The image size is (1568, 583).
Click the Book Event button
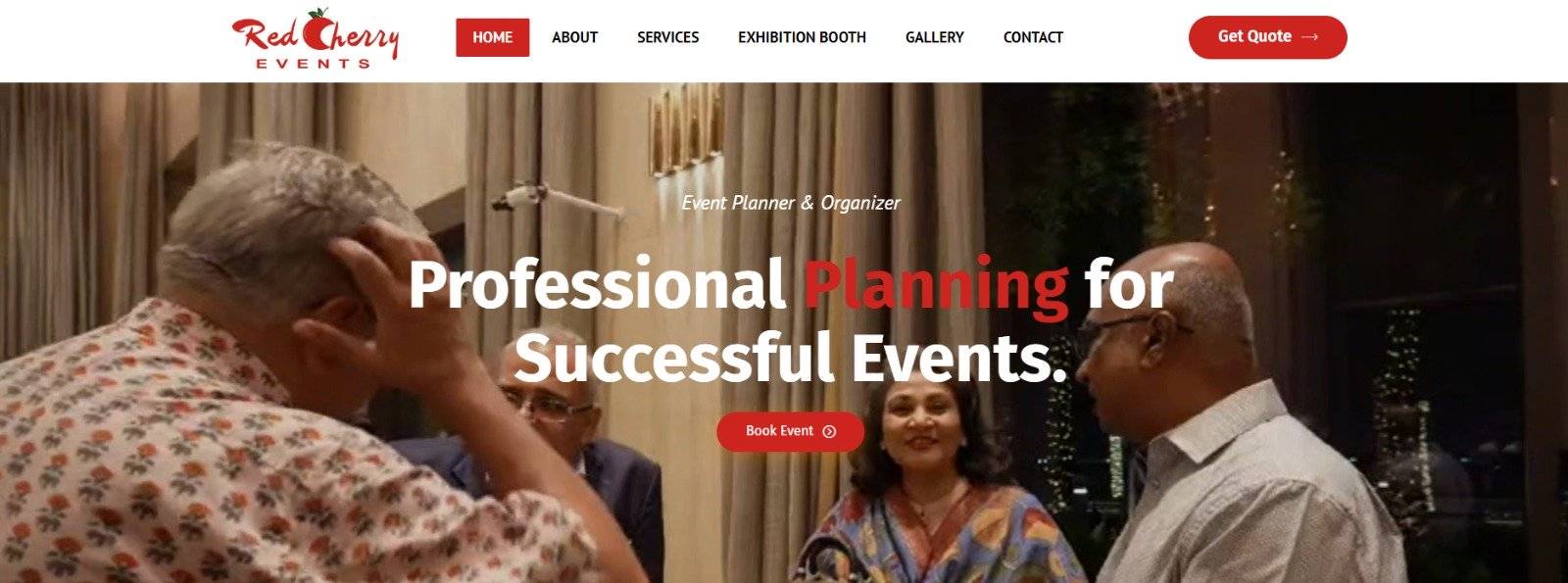click(x=790, y=431)
